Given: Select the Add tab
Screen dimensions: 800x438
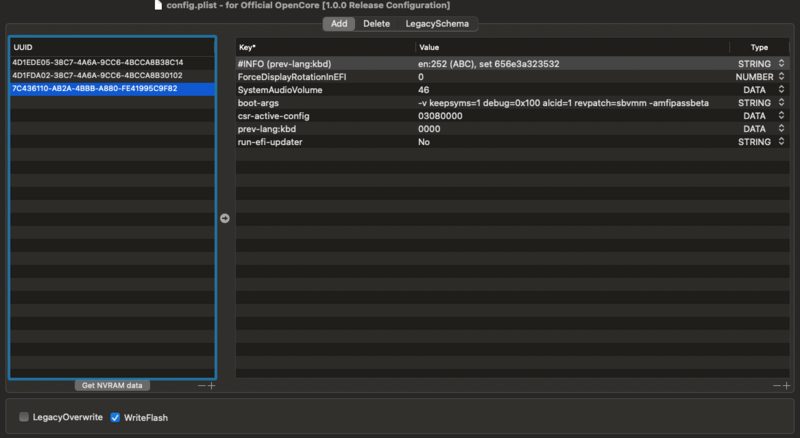Looking at the screenshot, I should point(338,23).
